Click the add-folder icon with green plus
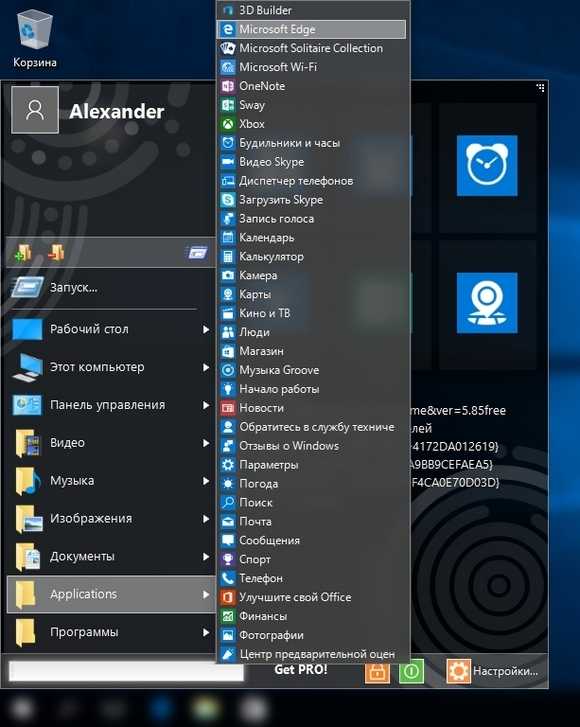 [x=23, y=253]
